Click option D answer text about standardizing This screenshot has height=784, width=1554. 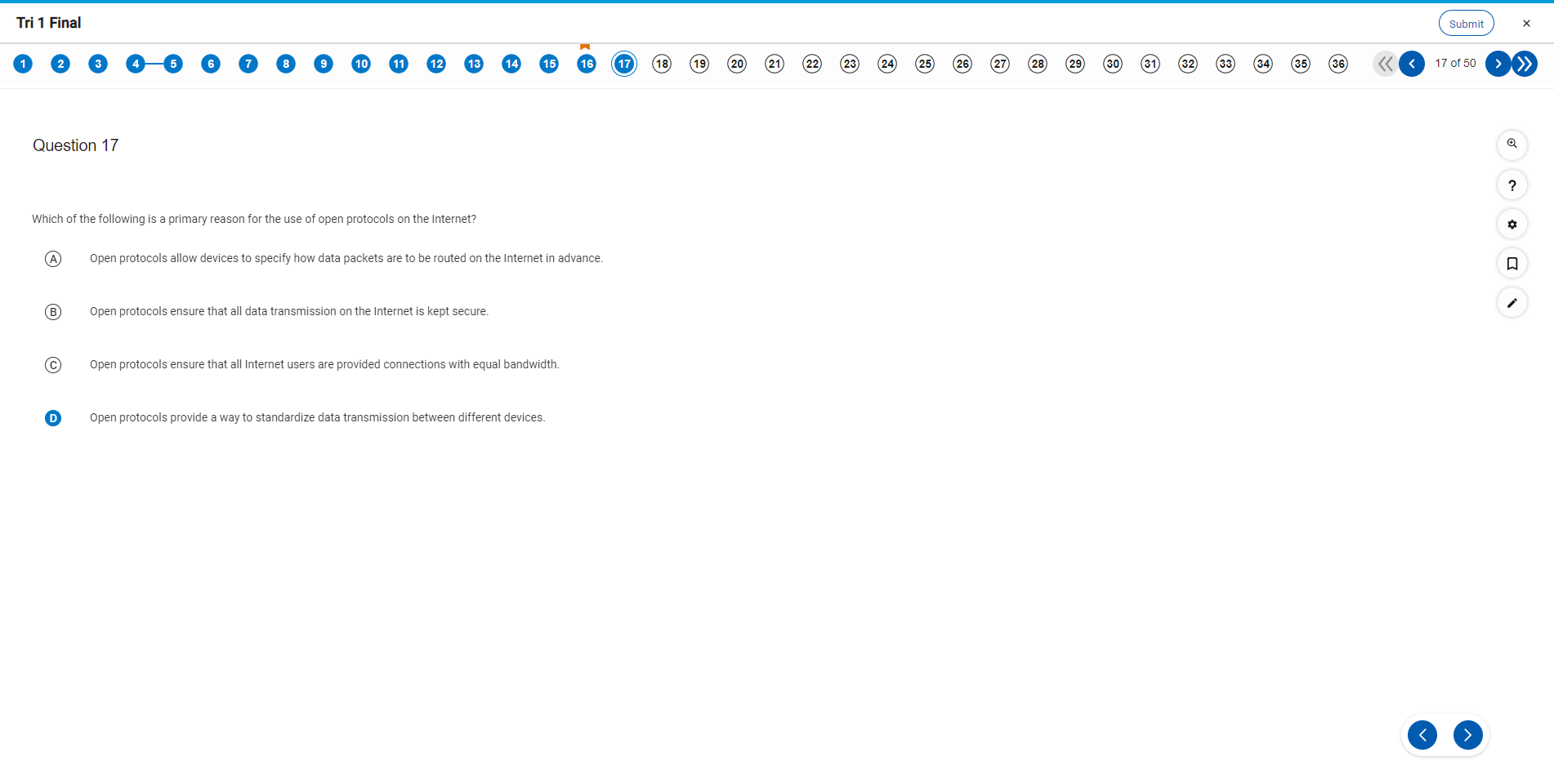[317, 417]
